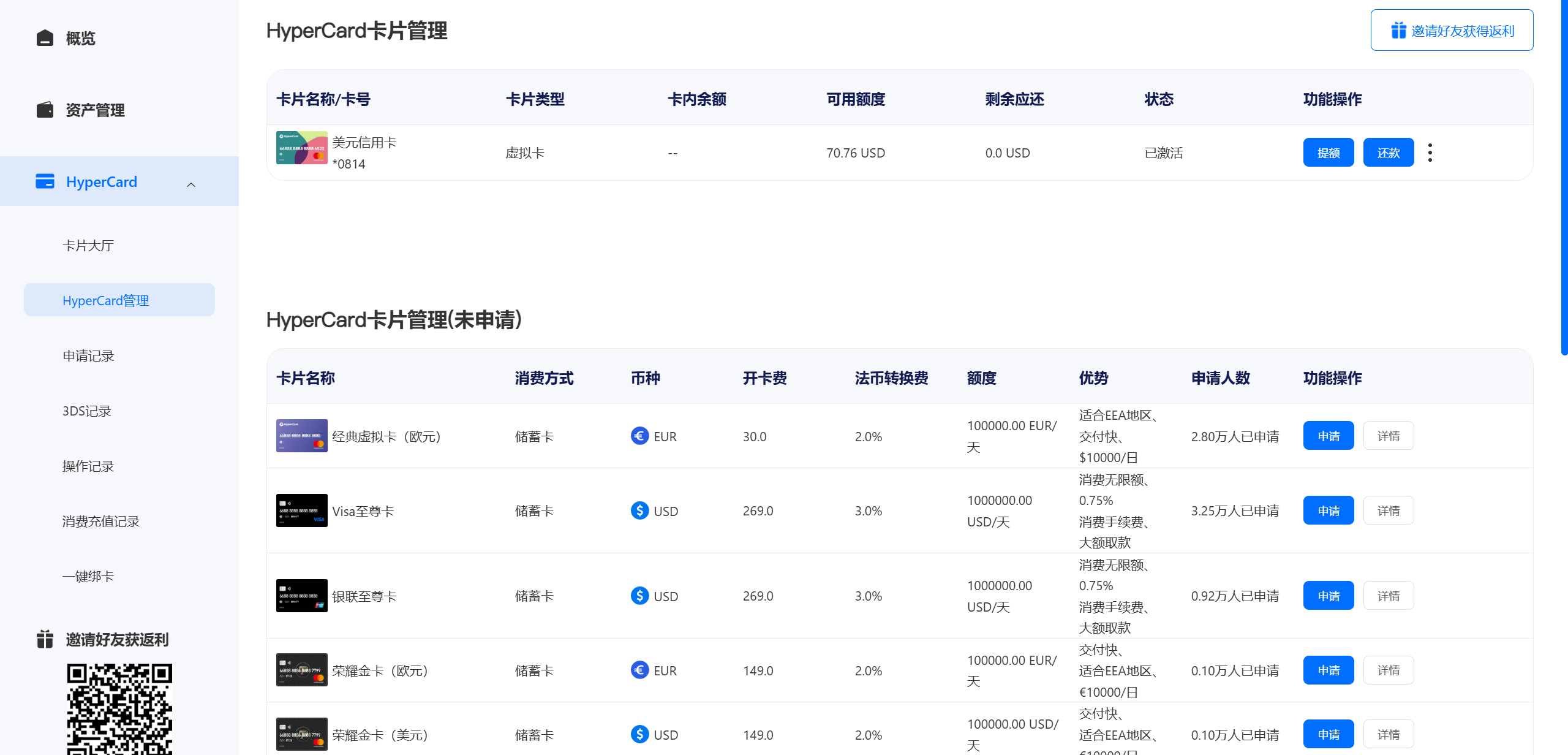Apply for 荣耀金卡（美元）
1568x755 pixels.
tap(1329, 734)
